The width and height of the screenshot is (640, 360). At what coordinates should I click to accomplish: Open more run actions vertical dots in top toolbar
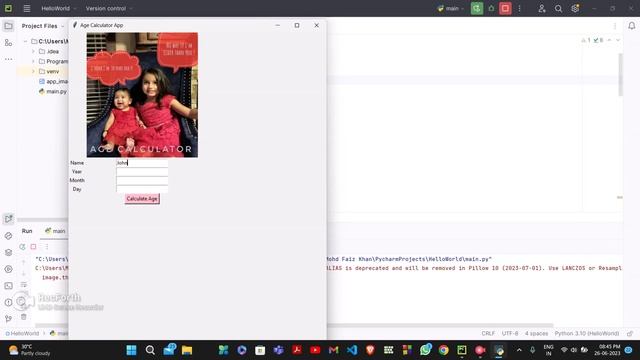click(x=520, y=8)
